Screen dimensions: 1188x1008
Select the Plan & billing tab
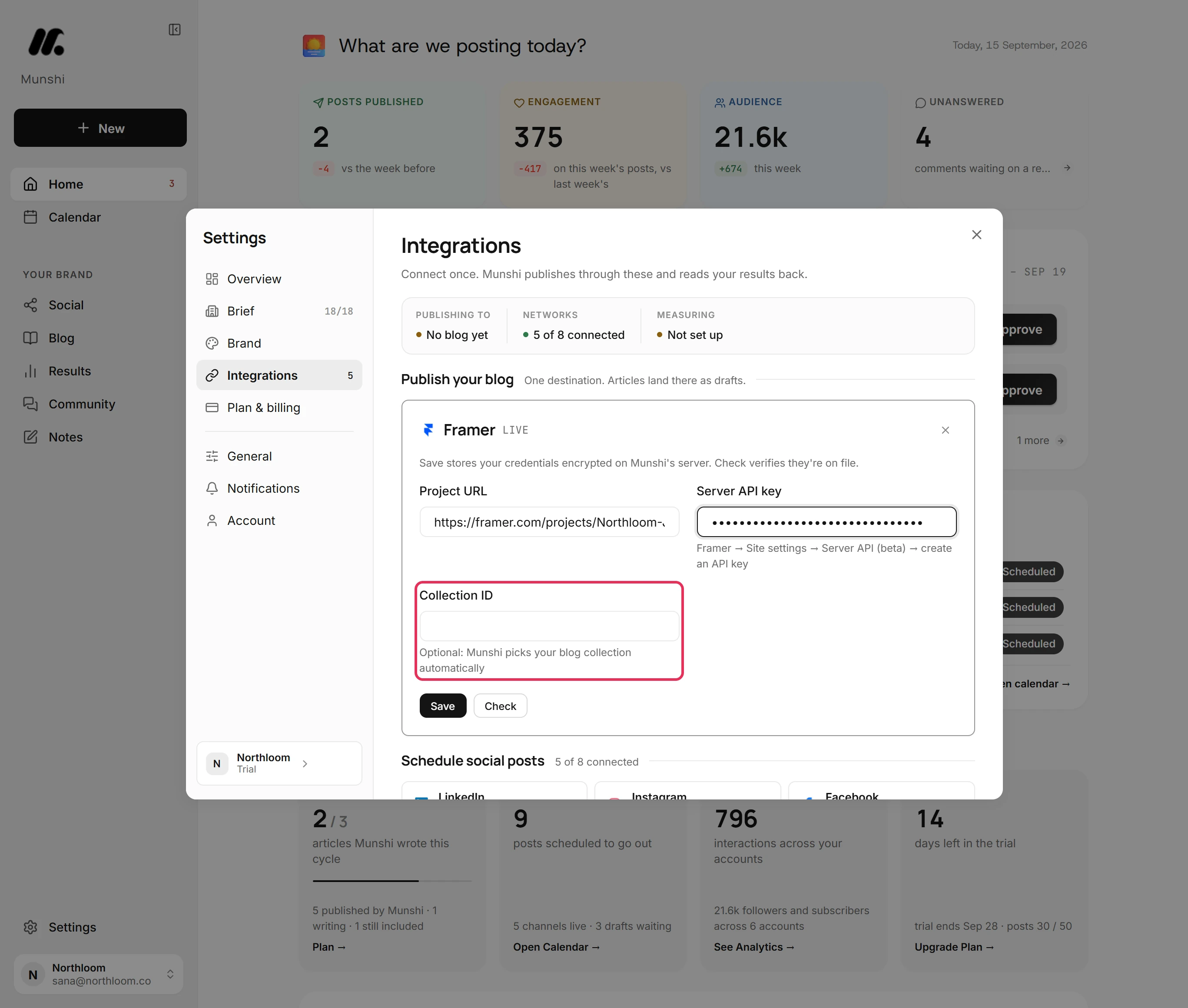click(x=279, y=408)
